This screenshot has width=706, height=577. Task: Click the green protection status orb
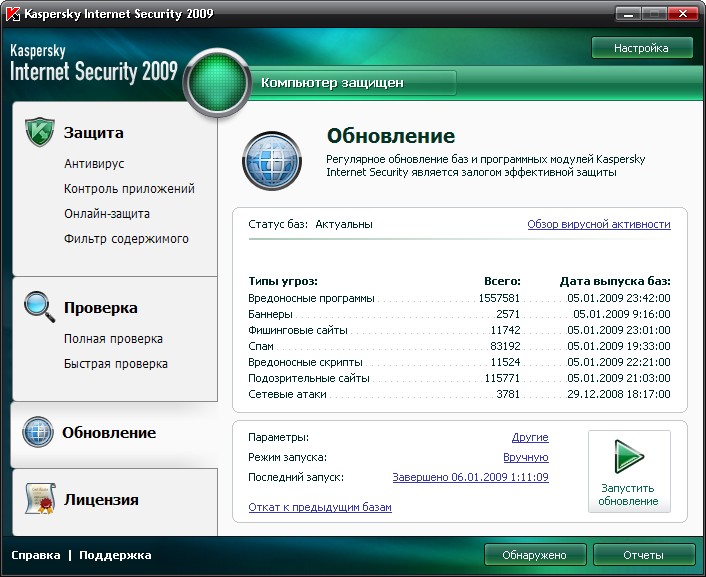[218, 83]
